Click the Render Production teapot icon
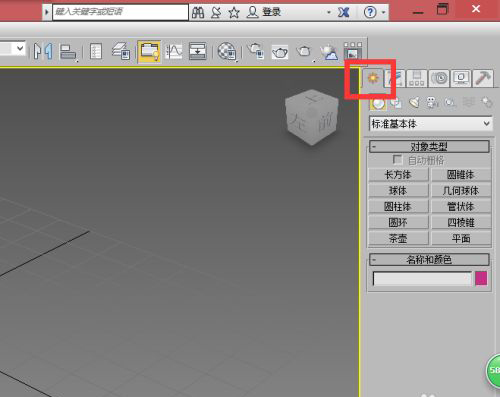 point(304,51)
